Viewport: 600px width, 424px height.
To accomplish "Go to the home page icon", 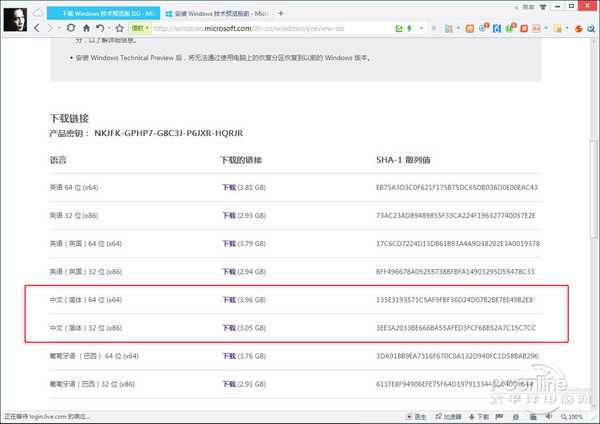I will click(x=86, y=28).
